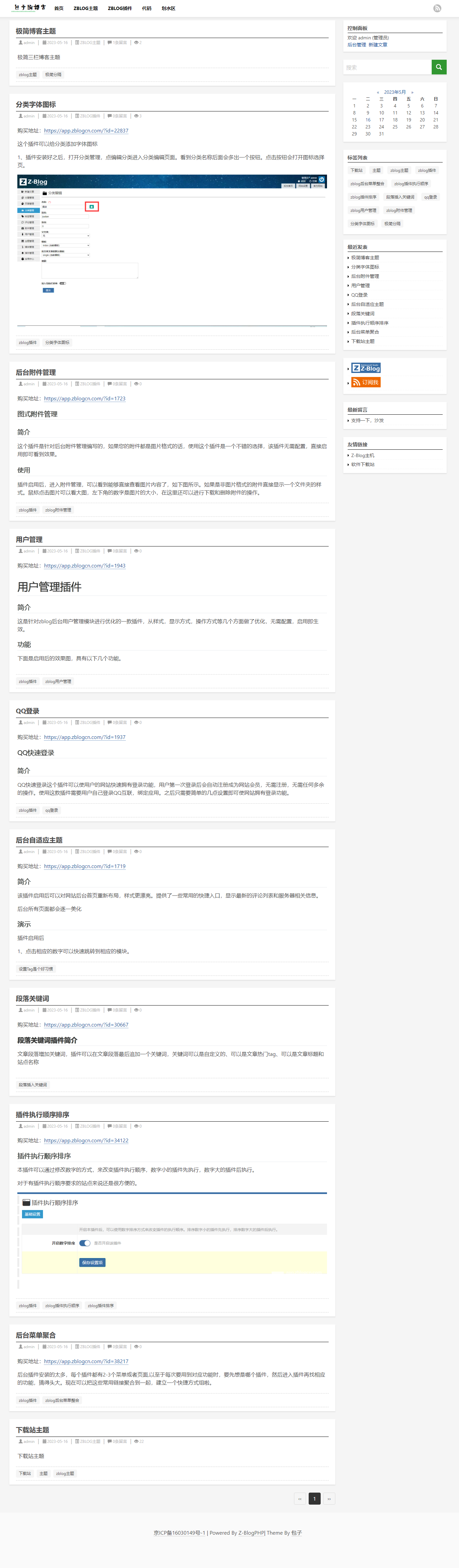The image size is (459, 1568).
Task: Open post title 后台附件管理
Action: tap(36, 373)
